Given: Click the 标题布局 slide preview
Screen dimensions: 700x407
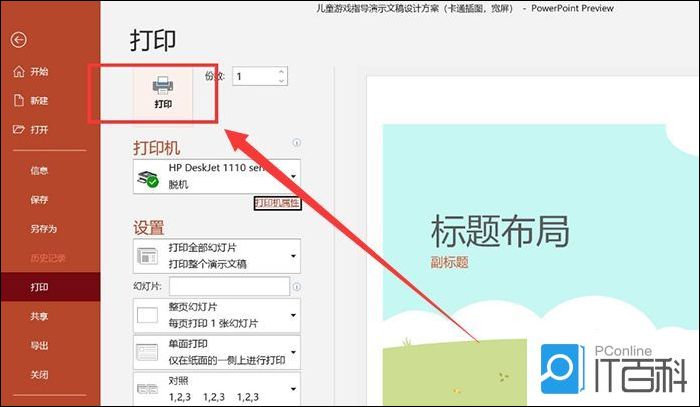Looking at the screenshot, I should [x=500, y=231].
